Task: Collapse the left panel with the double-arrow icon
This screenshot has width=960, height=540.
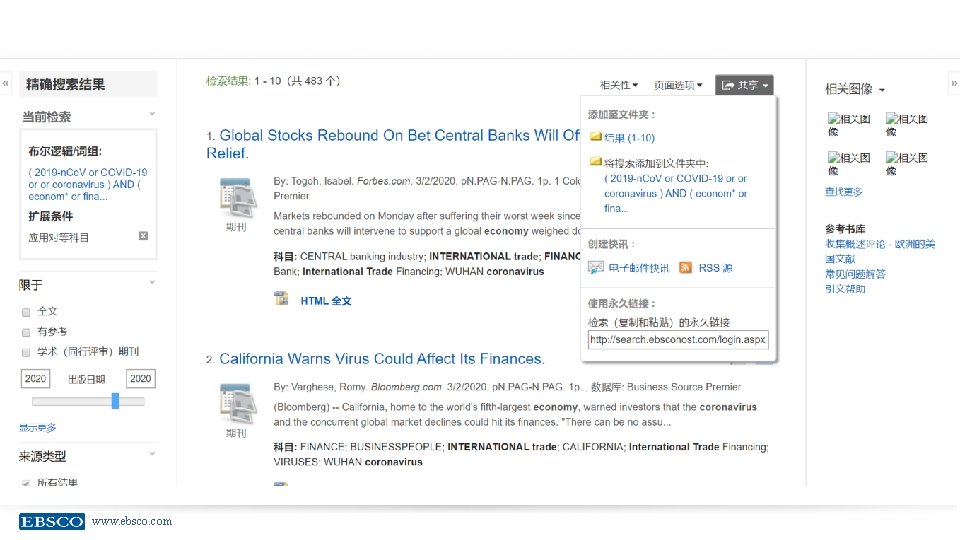Action: [x=6, y=83]
